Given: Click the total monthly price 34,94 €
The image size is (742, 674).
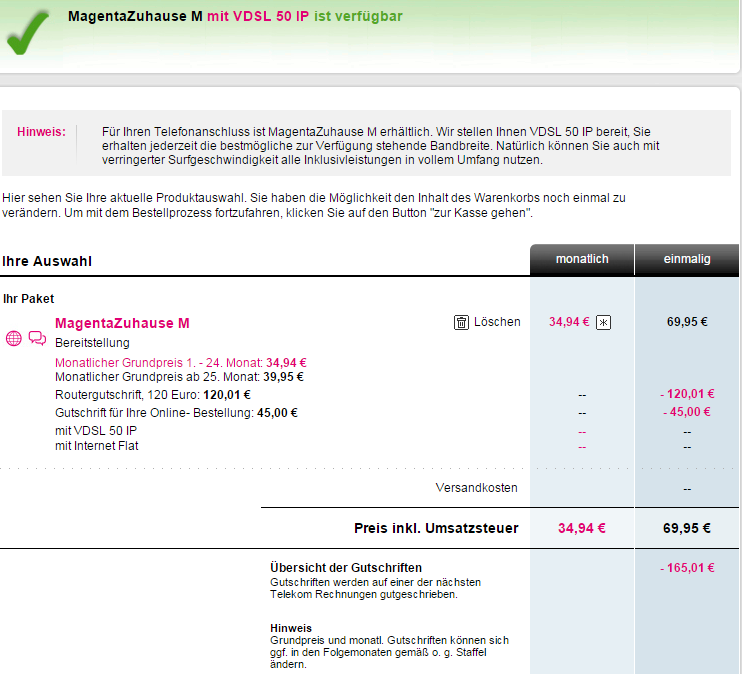Looking at the screenshot, I should (x=582, y=528).
